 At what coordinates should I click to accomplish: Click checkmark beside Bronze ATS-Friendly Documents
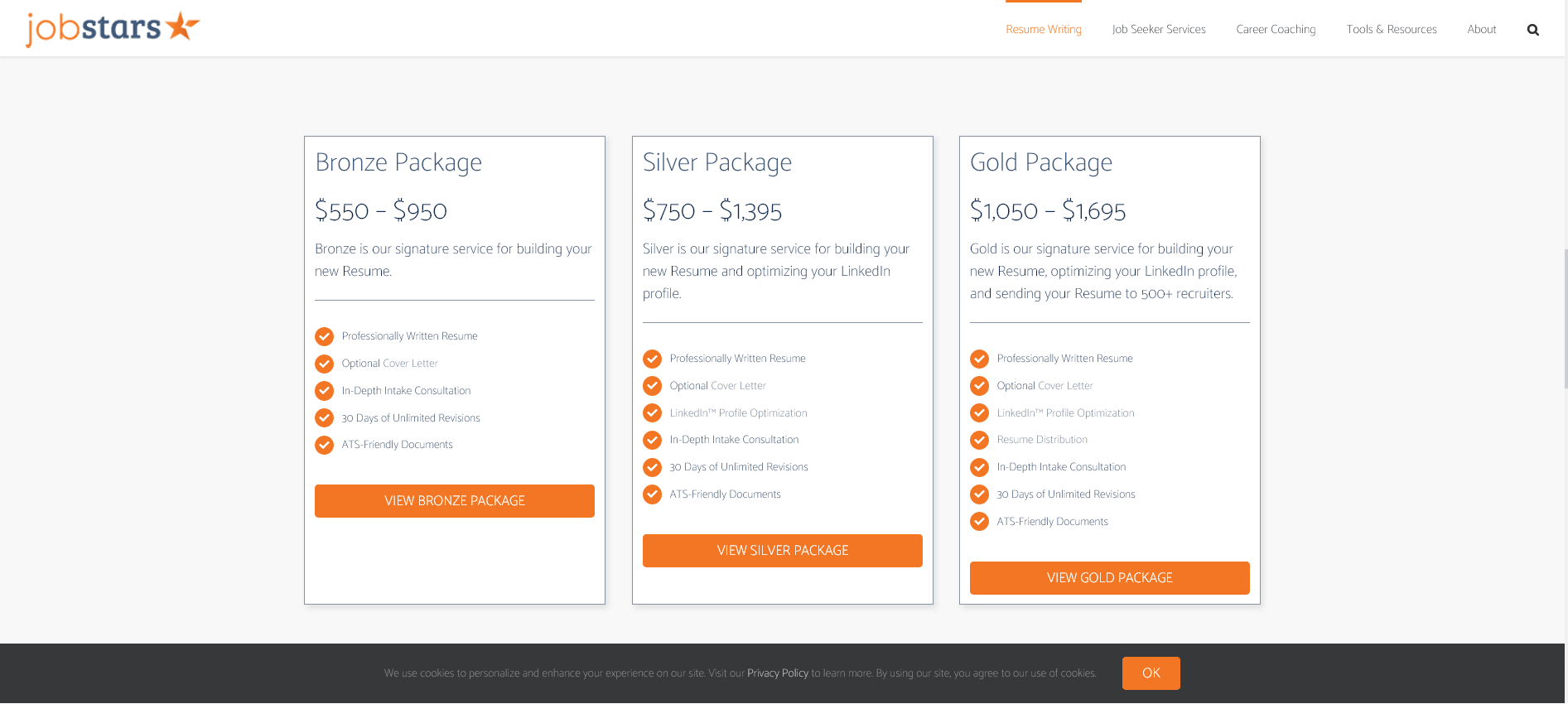325,445
